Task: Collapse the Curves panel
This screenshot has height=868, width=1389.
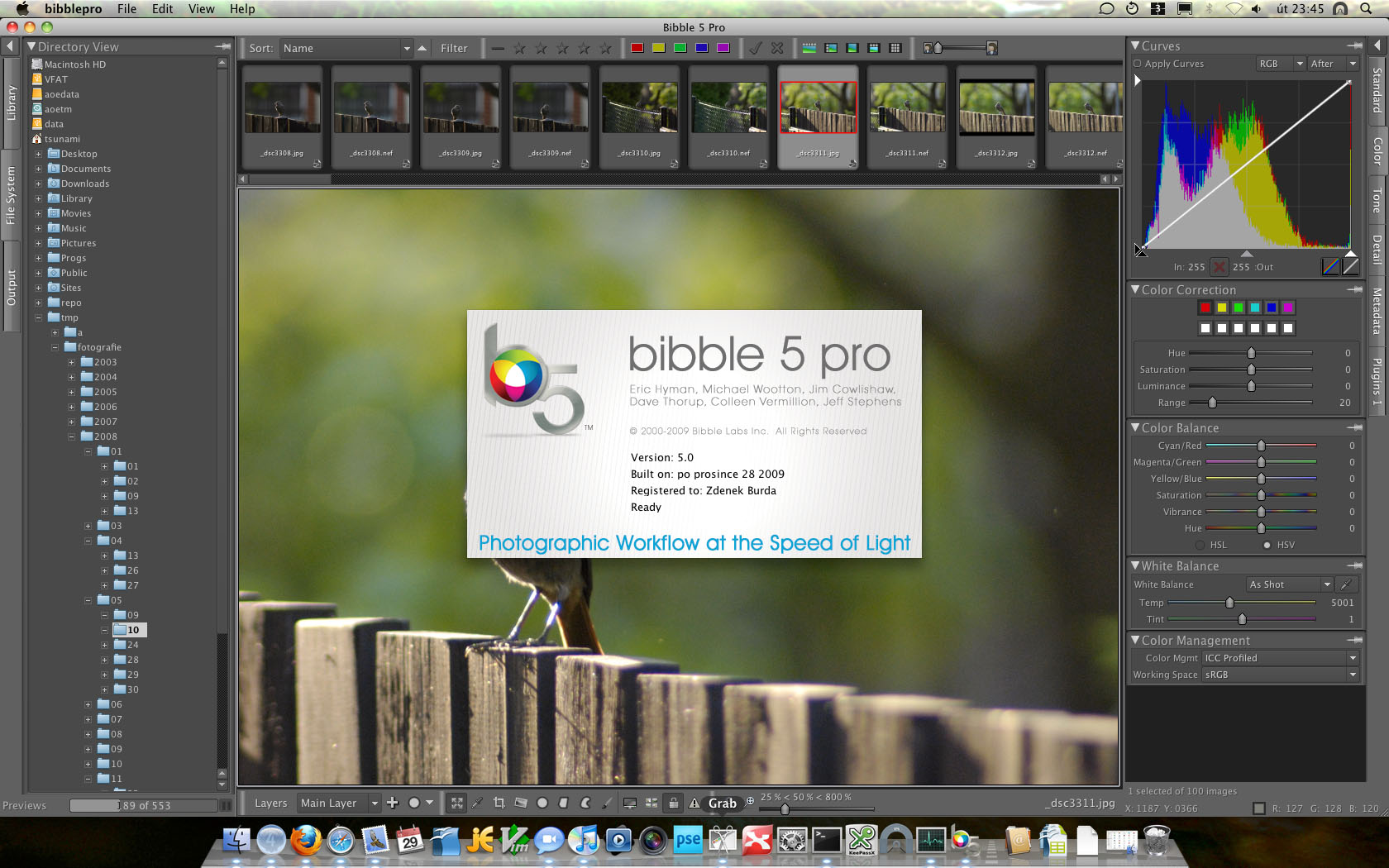Action: pyautogui.click(x=1135, y=45)
